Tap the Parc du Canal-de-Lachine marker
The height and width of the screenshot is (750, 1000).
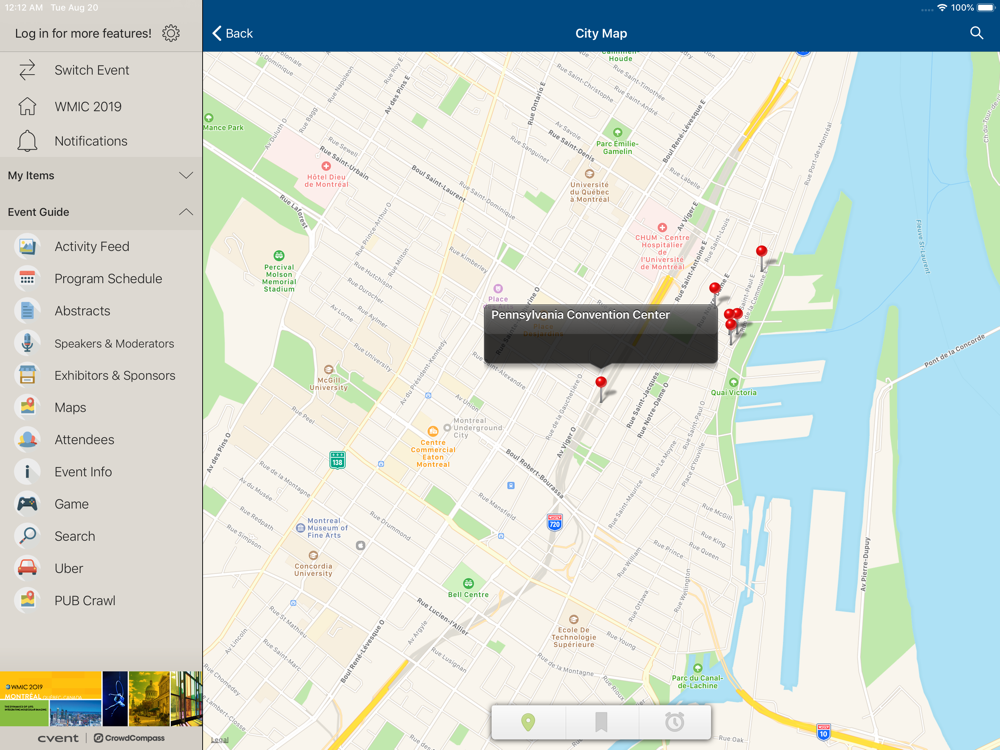pos(697,668)
